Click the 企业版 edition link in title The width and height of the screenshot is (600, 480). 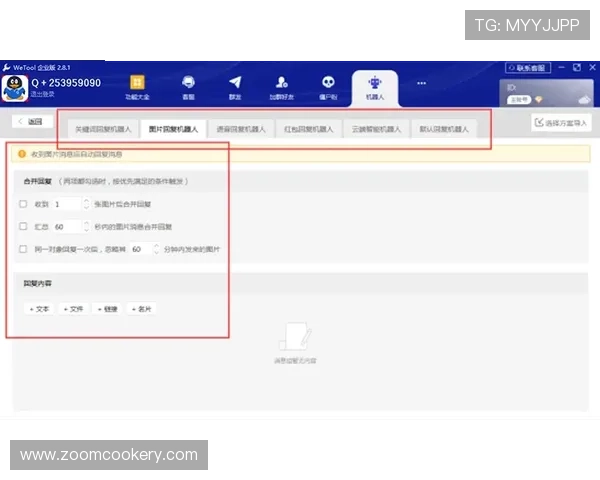(46, 68)
